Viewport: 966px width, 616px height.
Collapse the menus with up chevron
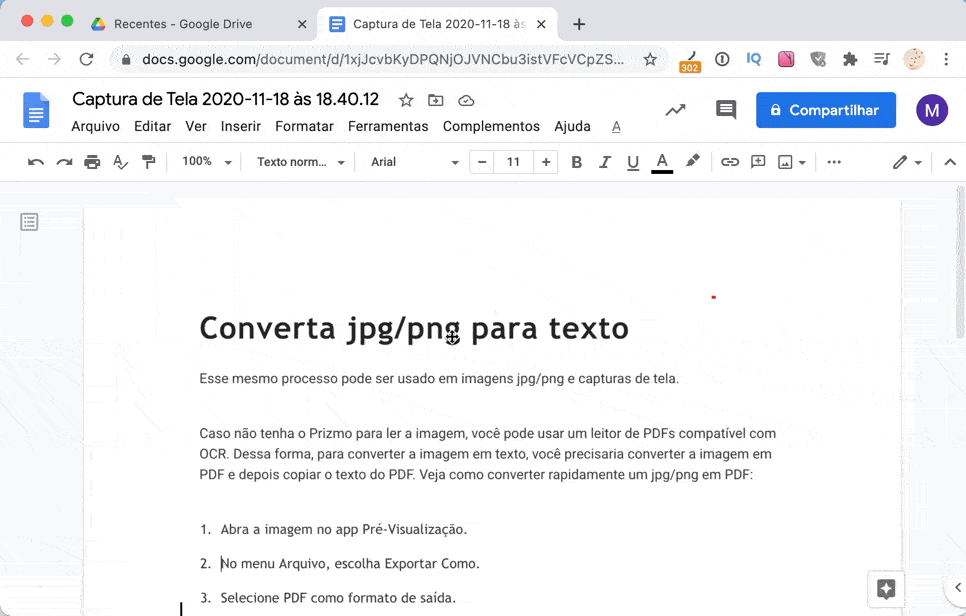click(x=950, y=162)
